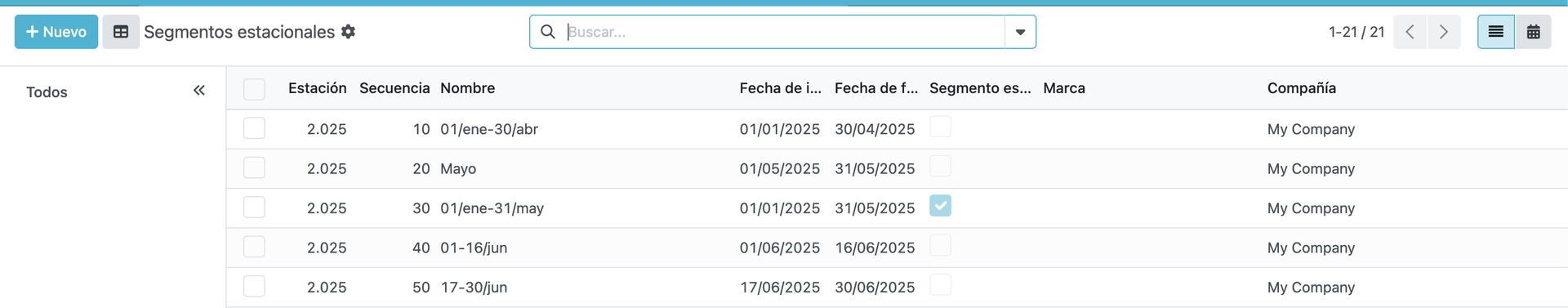Uncheck Segmento es... on the 01/ene-31/may row
Image resolution: width=1568 pixels, height=308 pixels.
pos(940,206)
